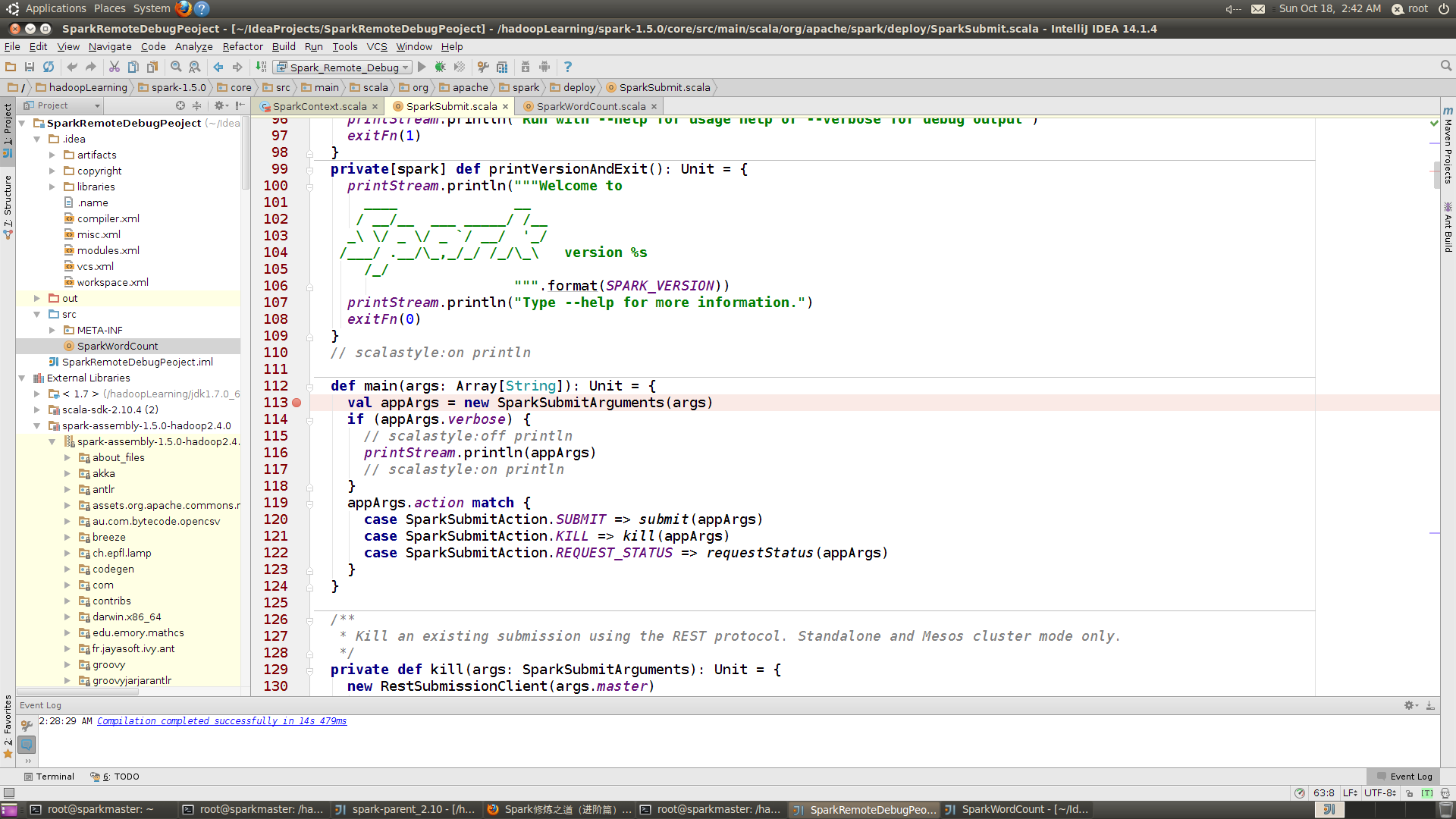
Task: Open the Compilation completed successfully link
Action: 221,721
